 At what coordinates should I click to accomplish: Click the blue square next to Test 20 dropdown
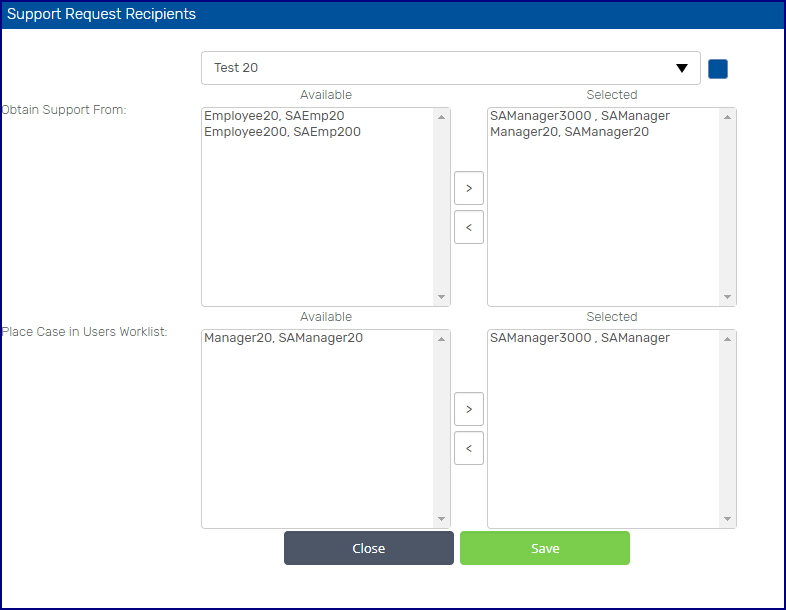(x=718, y=69)
